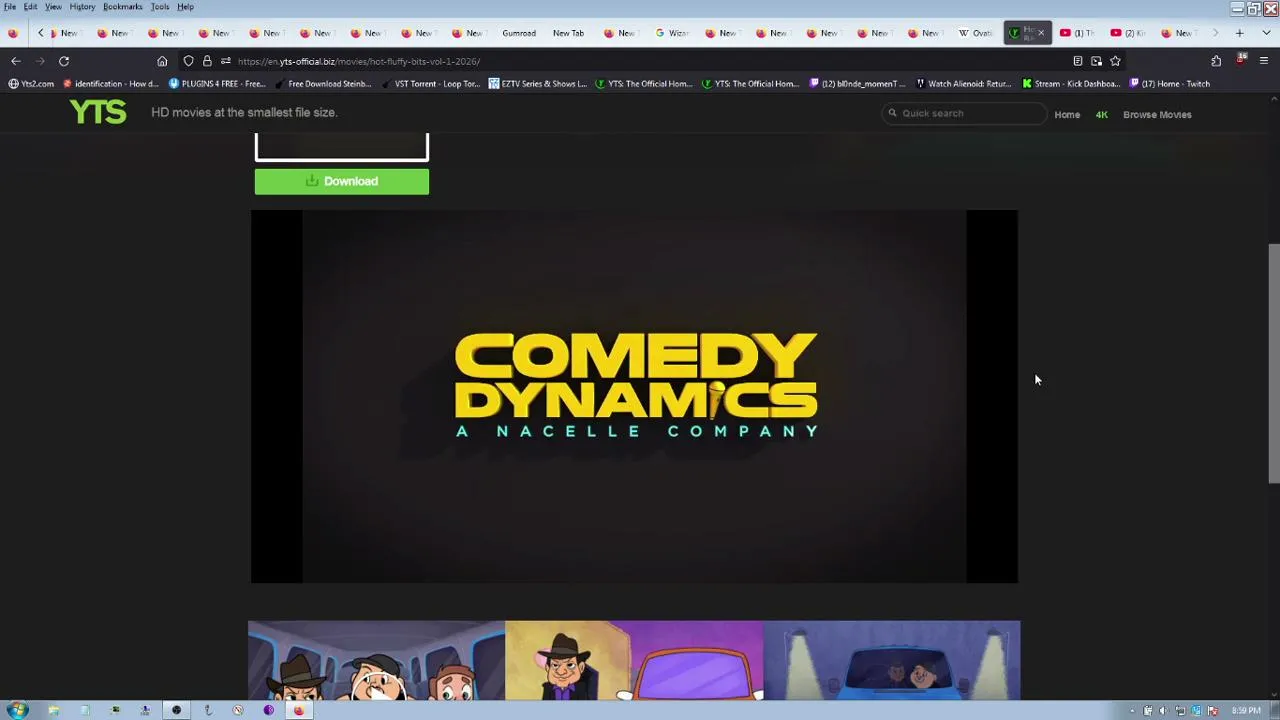
Task: Open the History menu
Action: coord(82,7)
